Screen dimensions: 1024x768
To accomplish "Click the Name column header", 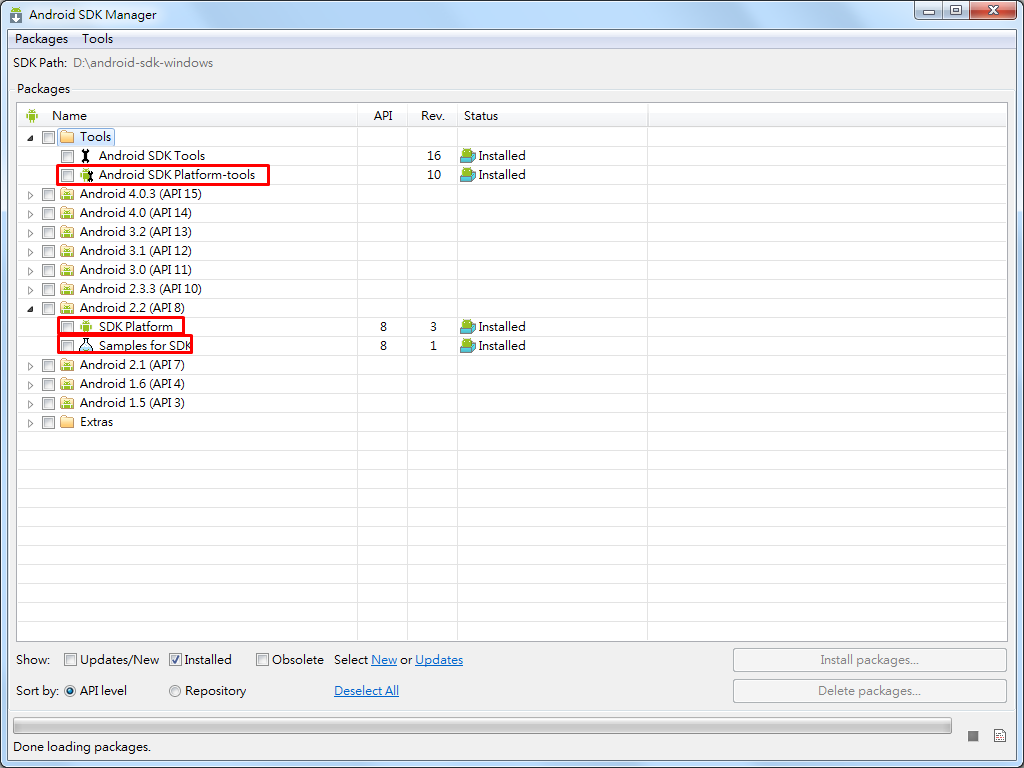I will (x=187, y=116).
